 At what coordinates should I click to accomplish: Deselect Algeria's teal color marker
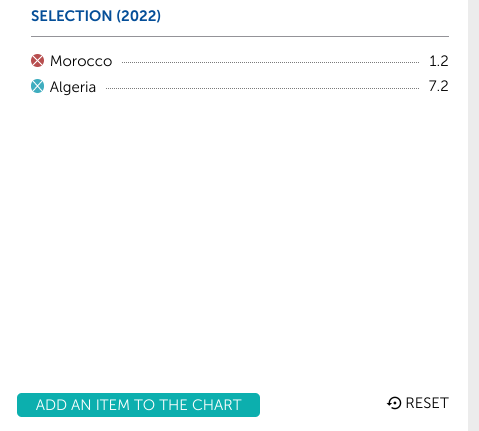[x=37, y=86]
